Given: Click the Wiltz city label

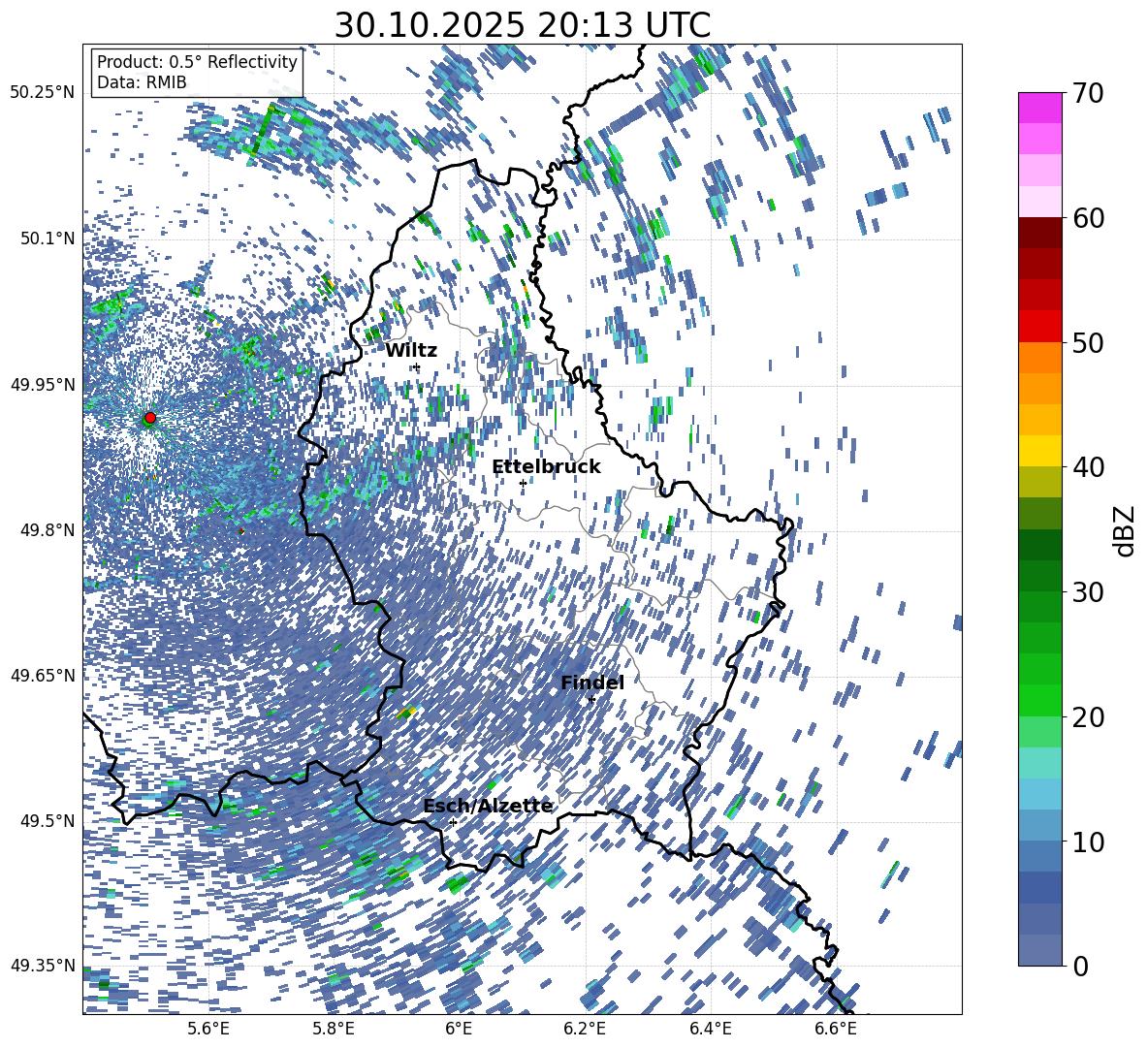Looking at the screenshot, I should (411, 350).
